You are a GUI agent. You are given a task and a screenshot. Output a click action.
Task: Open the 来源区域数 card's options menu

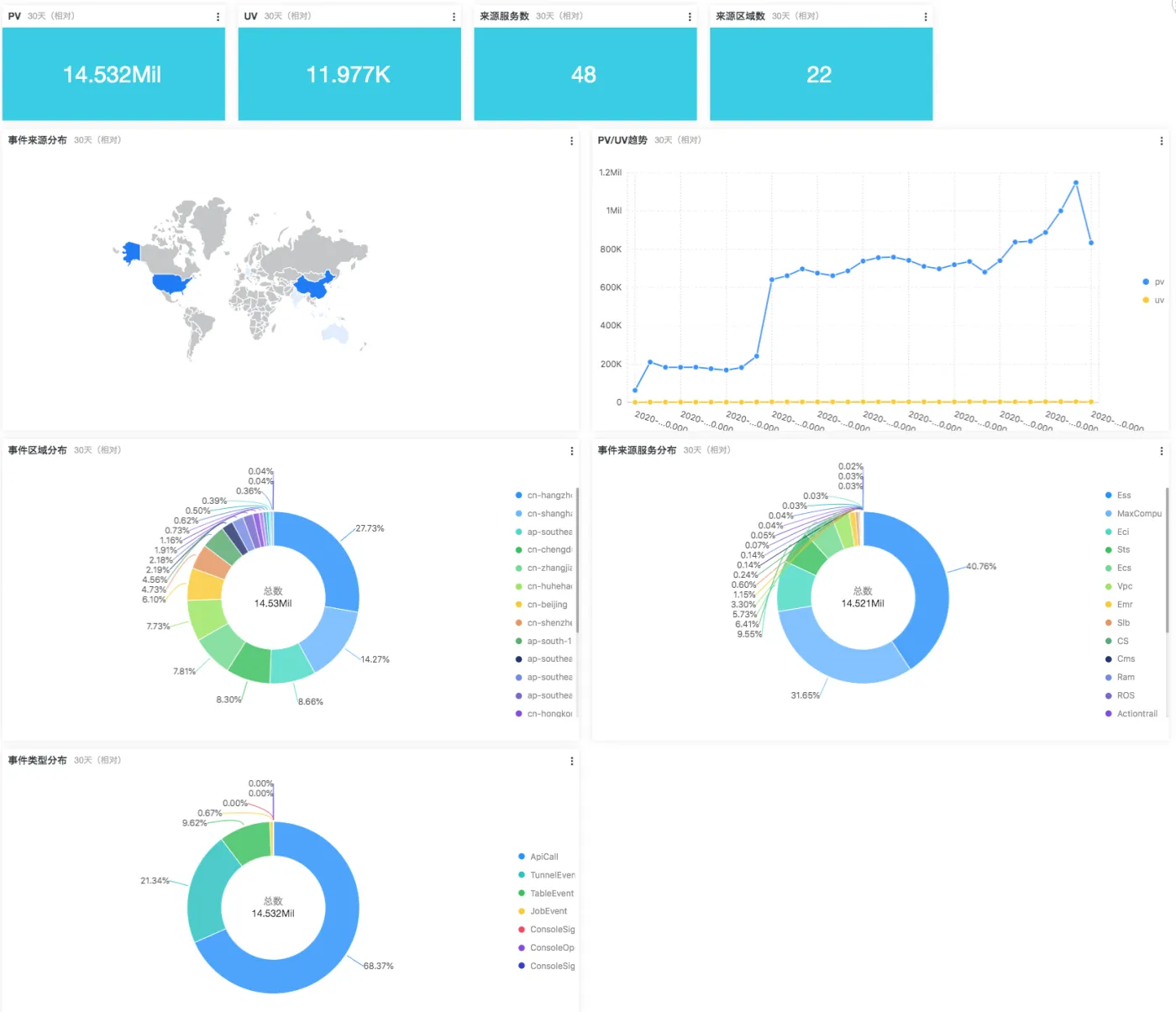point(926,17)
